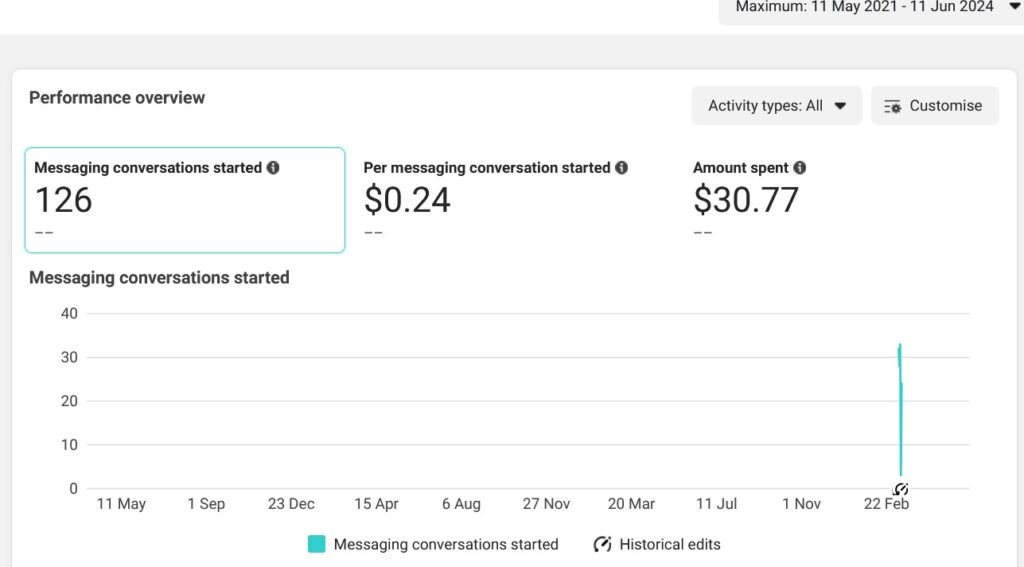Select the Messaging conversations started metric card
This screenshot has height=567, width=1024.
(185, 200)
